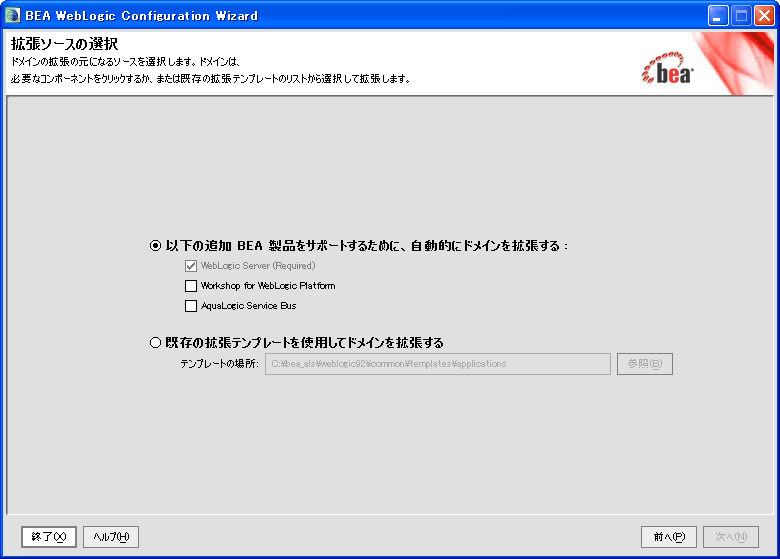Click the Configuration Wizard title bar icon

[x=12, y=15]
